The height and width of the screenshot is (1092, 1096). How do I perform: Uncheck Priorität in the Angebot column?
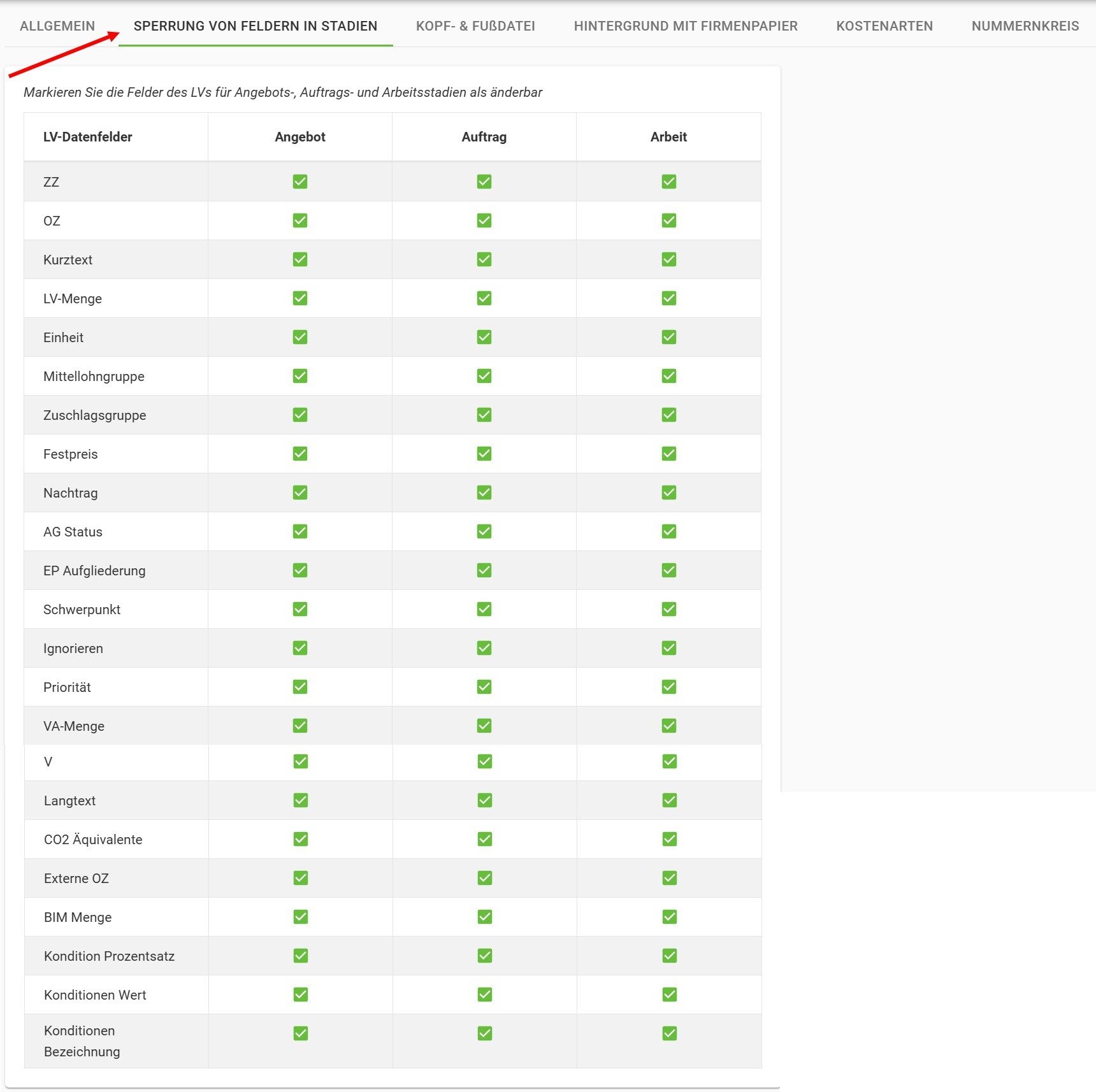(300, 687)
